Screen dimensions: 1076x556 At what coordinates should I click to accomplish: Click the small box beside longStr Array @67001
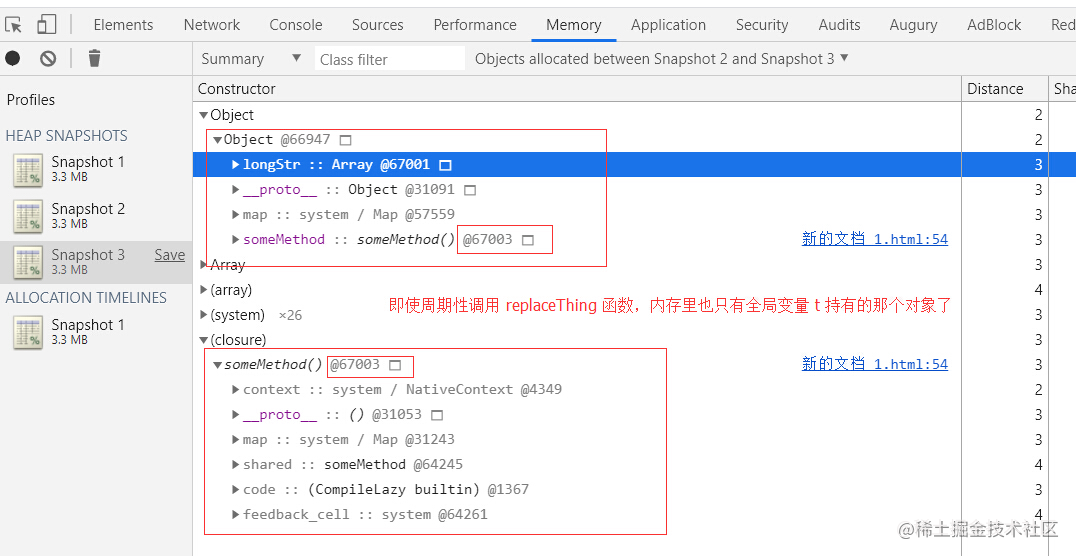(x=446, y=165)
